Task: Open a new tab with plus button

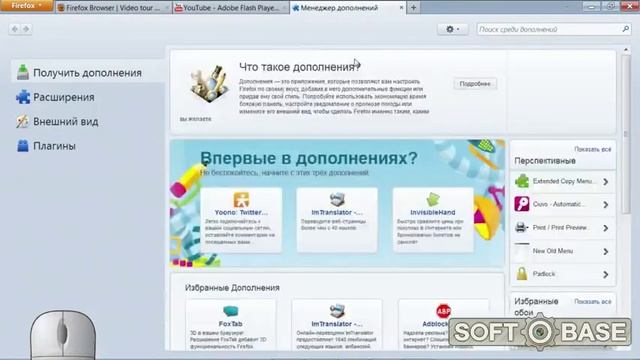Action: coord(413,7)
